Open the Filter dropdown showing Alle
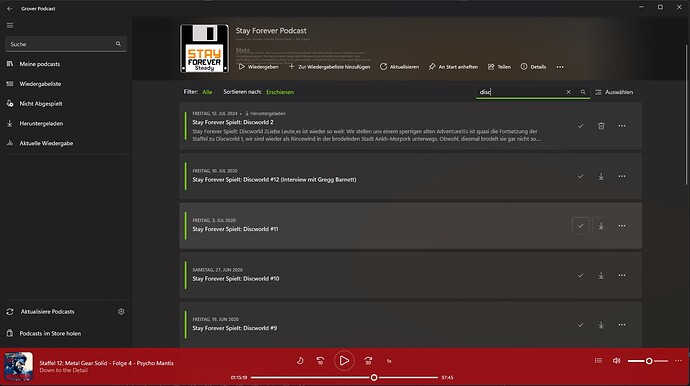This screenshot has height=386, width=690. (x=207, y=92)
